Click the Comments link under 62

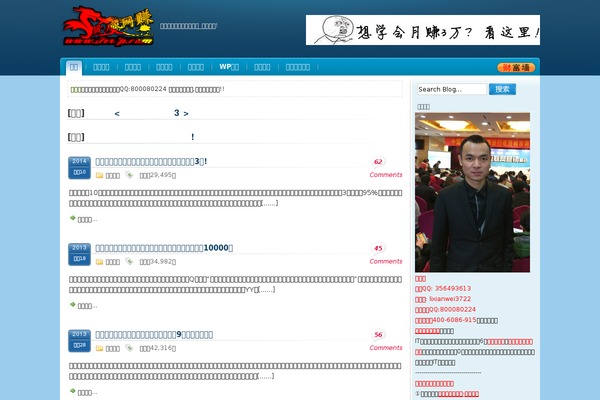(386, 175)
